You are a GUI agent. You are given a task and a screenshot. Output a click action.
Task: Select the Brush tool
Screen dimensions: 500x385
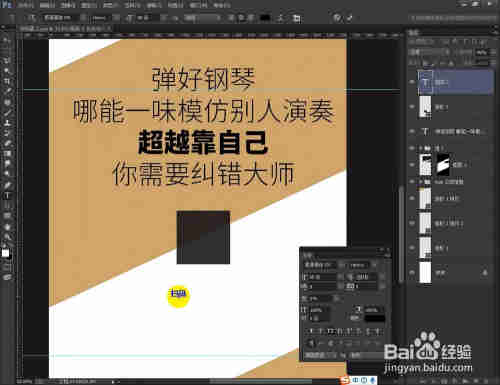click(x=7, y=112)
